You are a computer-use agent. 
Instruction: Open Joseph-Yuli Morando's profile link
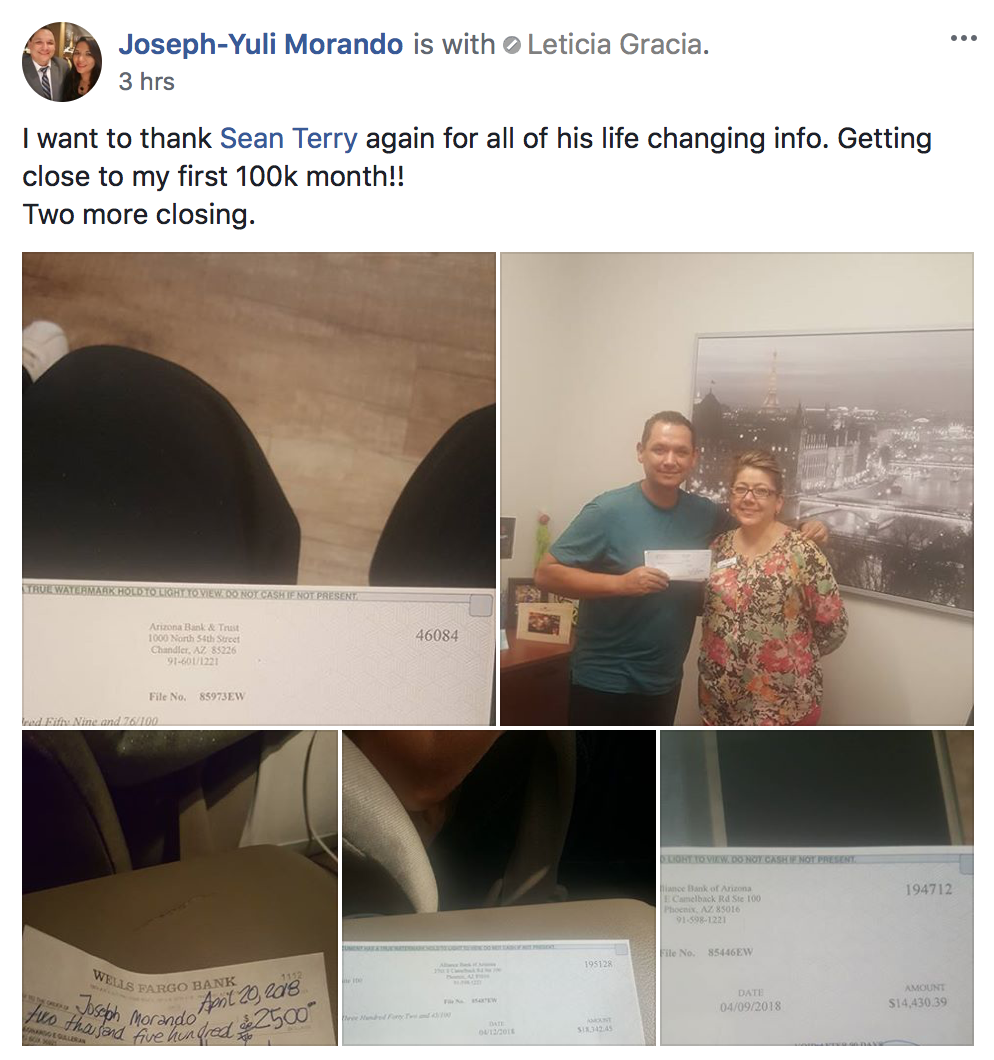[260, 44]
